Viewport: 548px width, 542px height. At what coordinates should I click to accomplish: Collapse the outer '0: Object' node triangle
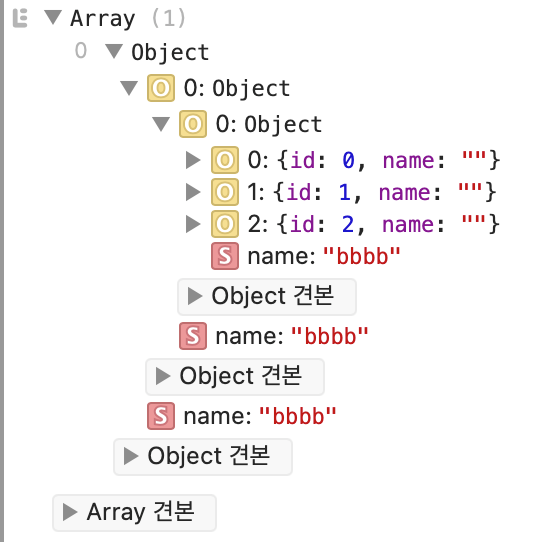129,88
